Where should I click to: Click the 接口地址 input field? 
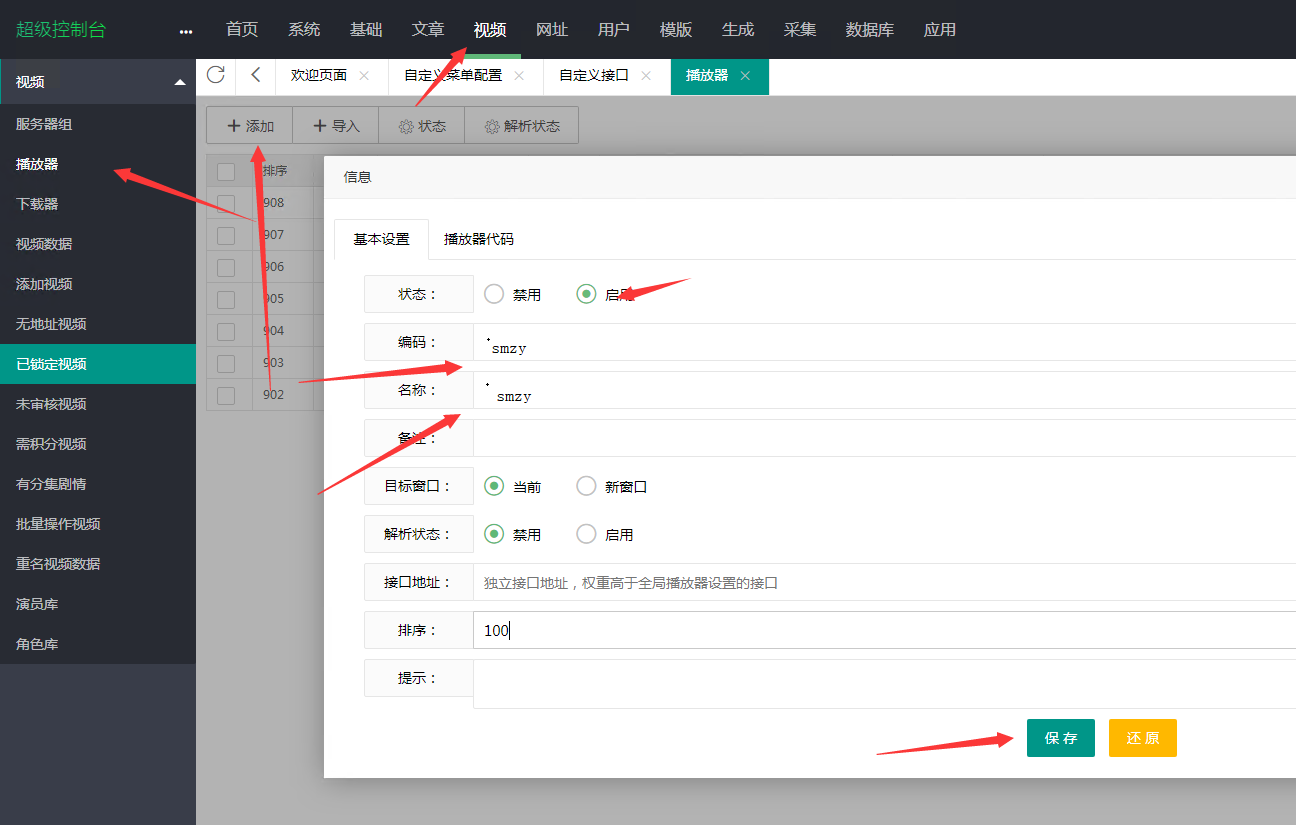(880, 582)
